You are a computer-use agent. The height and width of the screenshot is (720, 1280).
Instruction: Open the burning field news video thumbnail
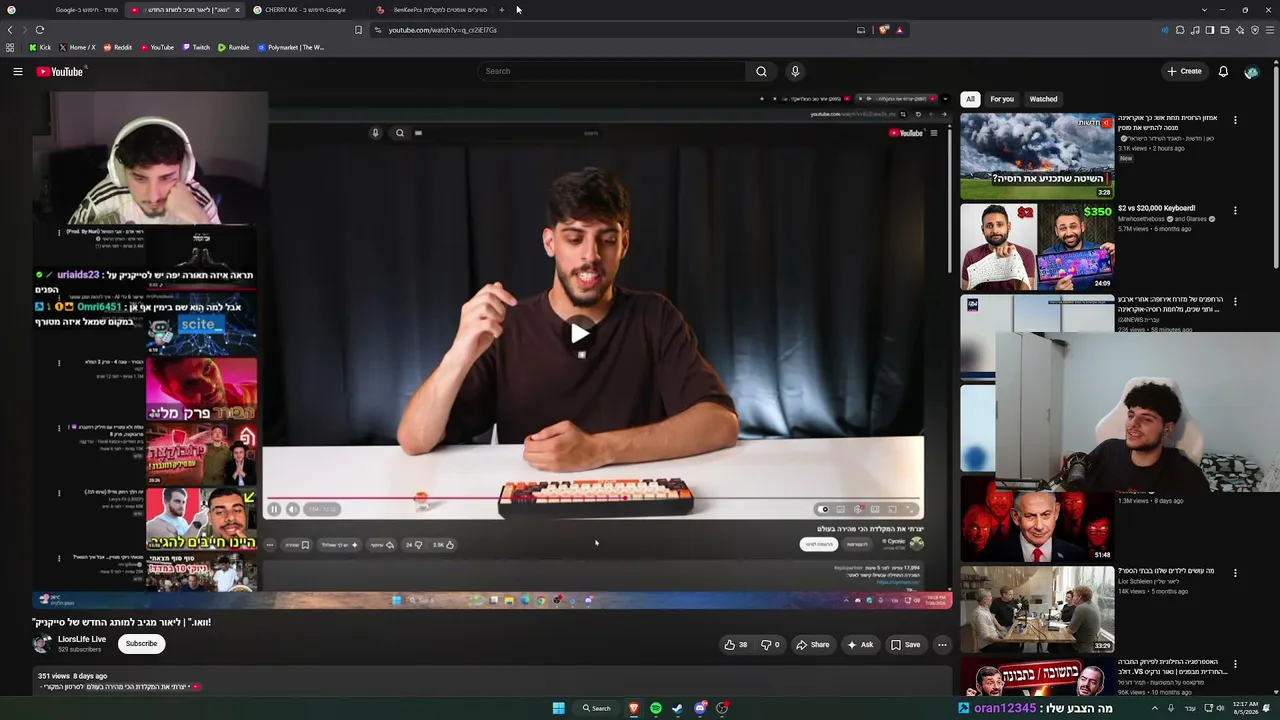coord(1037,156)
